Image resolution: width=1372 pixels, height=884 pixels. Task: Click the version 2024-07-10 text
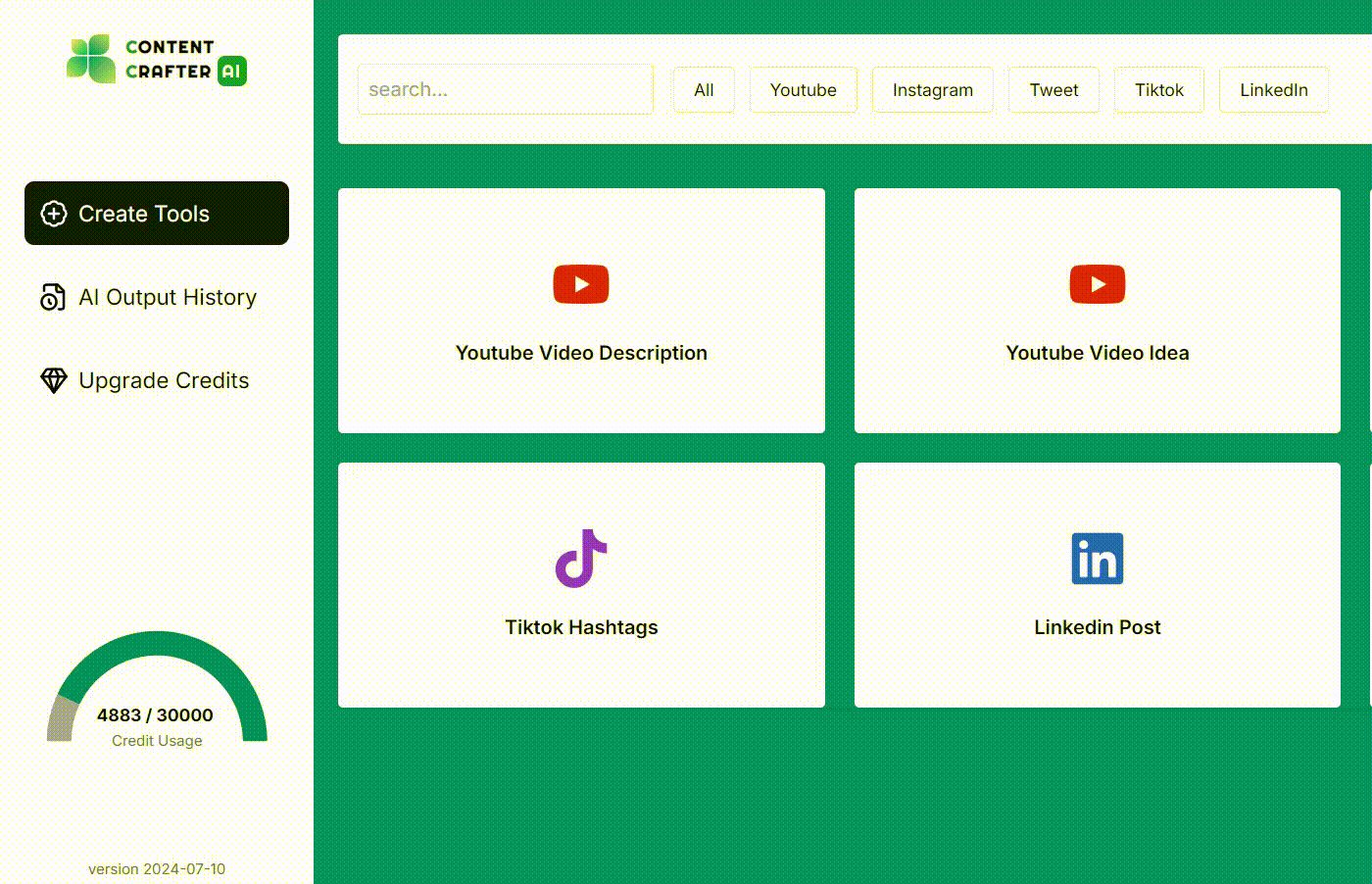coord(157,869)
